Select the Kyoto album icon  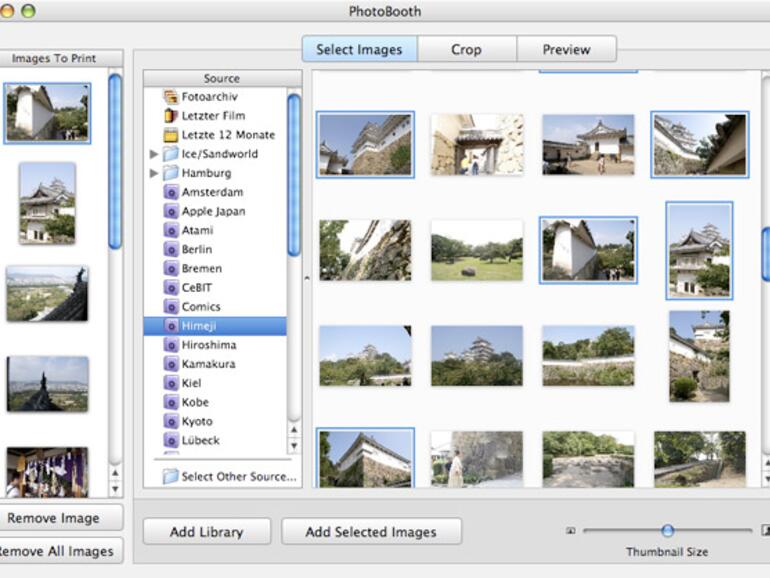pyautogui.click(x=171, y=421)
